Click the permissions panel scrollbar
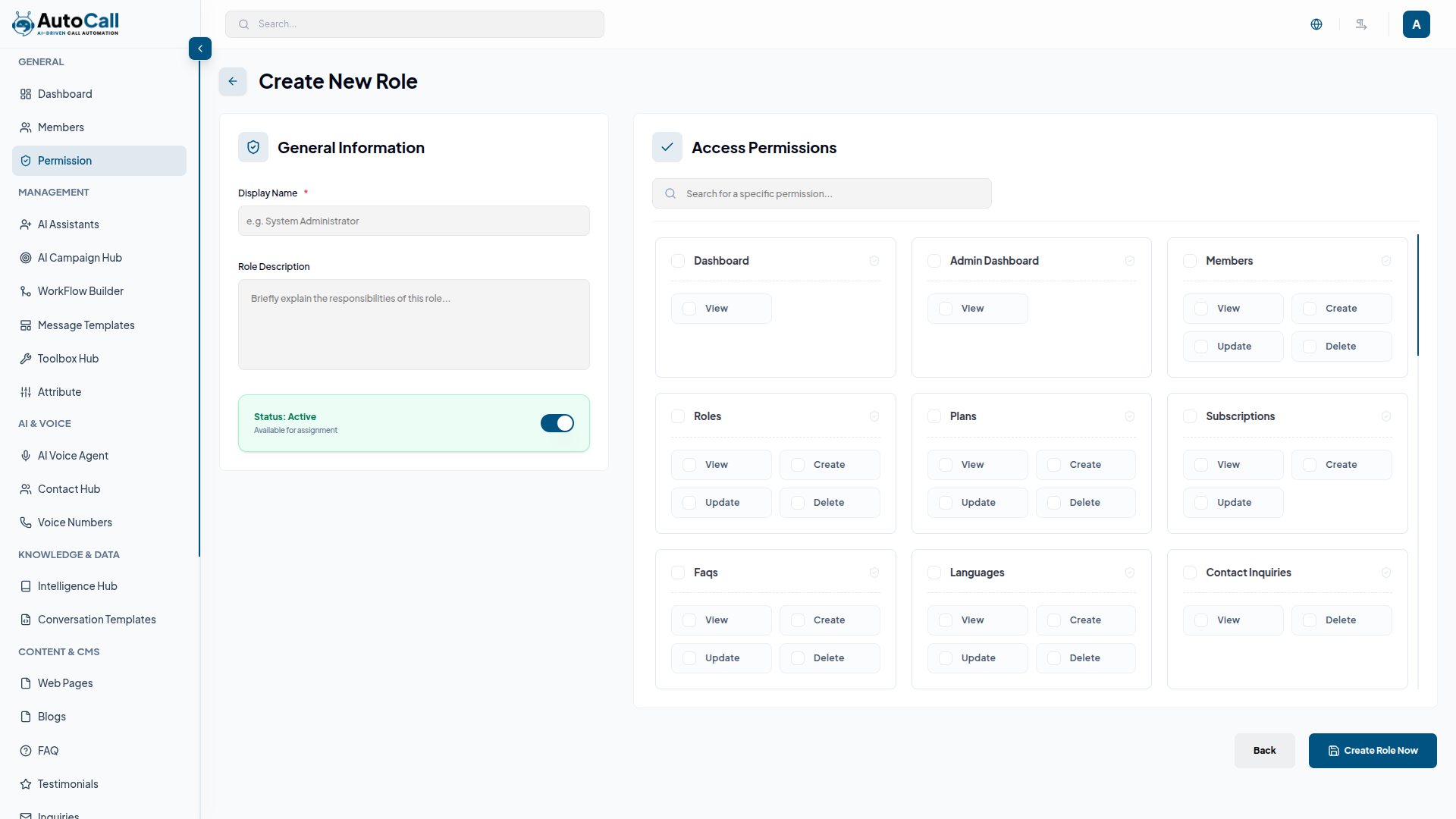This screenshot has width=1456, height=819. pyautogui.click(x=1418, y=295)
